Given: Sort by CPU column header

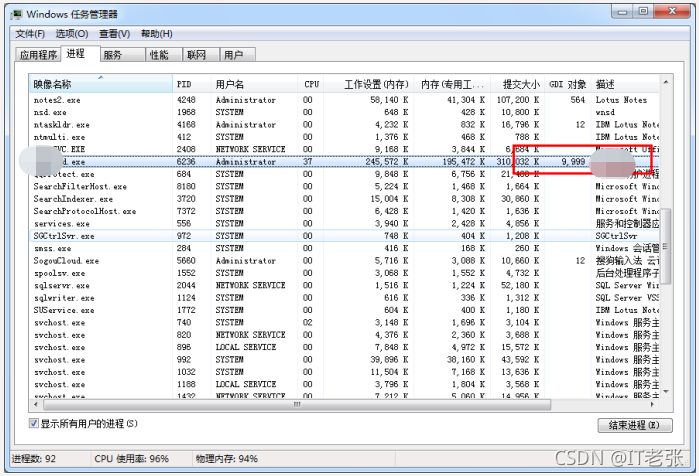Looking at the screenshot, I should [x=311, y=84].
